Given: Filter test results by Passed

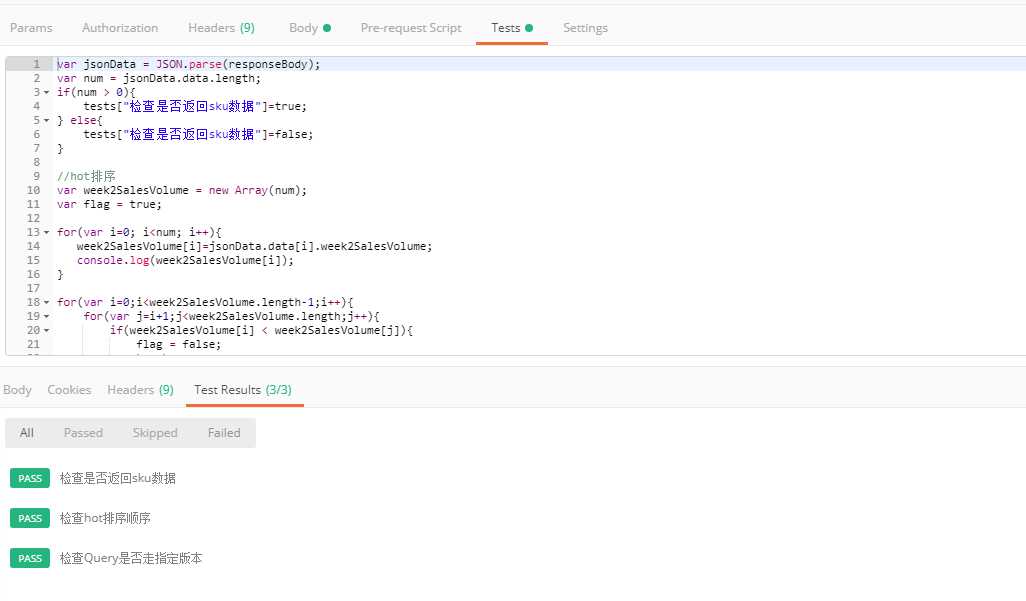Looking at the screenshot, I should 83,433.
